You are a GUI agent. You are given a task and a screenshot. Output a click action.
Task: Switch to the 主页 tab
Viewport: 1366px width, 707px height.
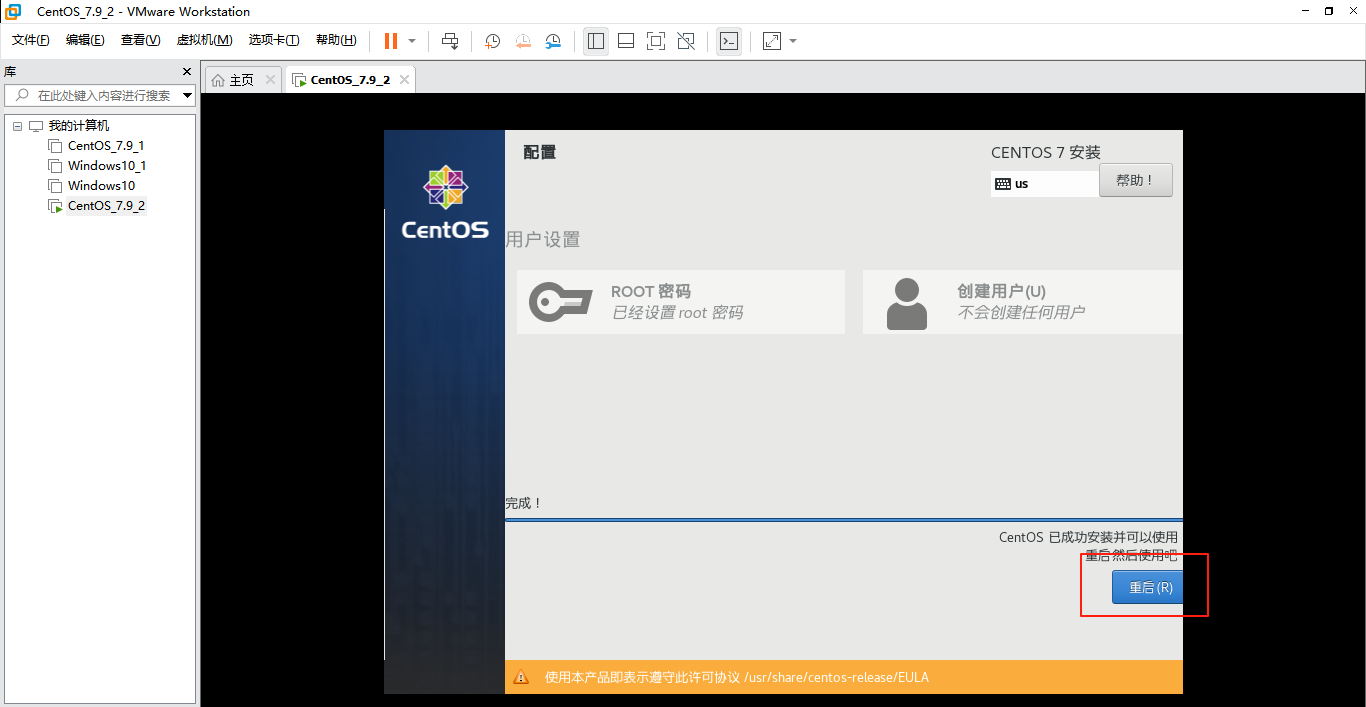pos(240,78)
